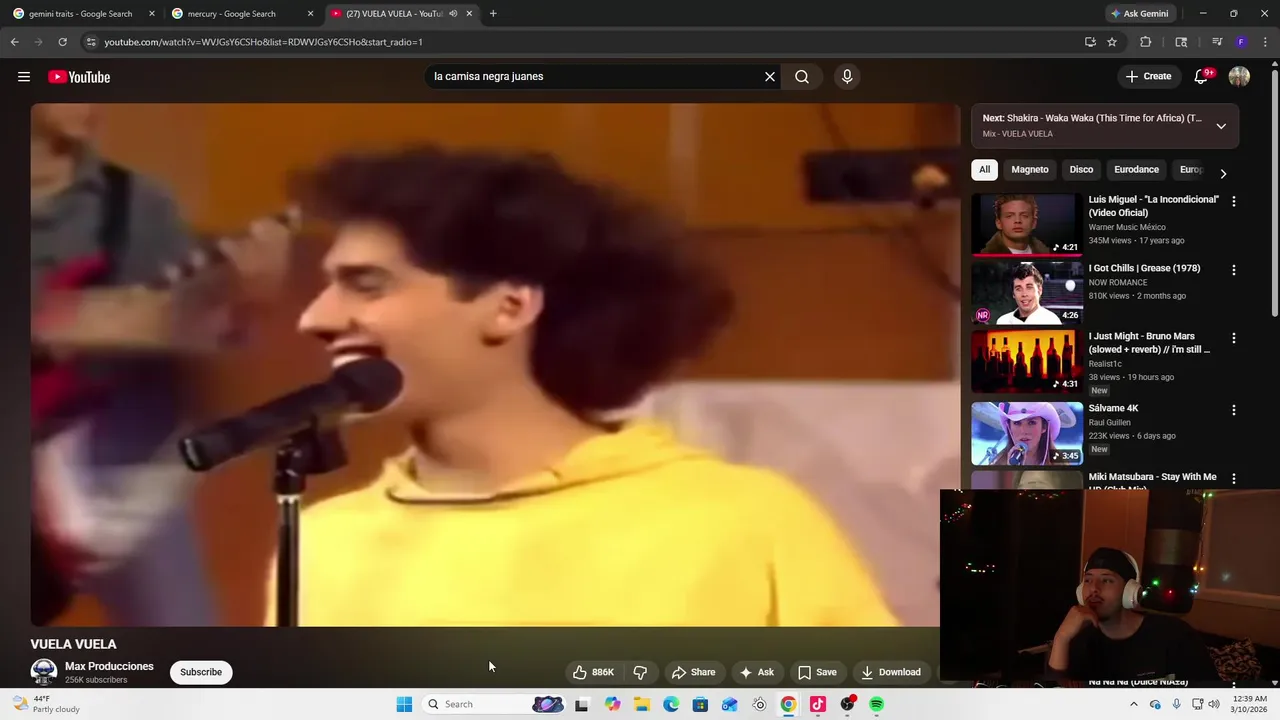The height and width of the screenshot is (720, 1280).
Task: Subscribe to Max Producciones
Action: click(x=201, y=672)
